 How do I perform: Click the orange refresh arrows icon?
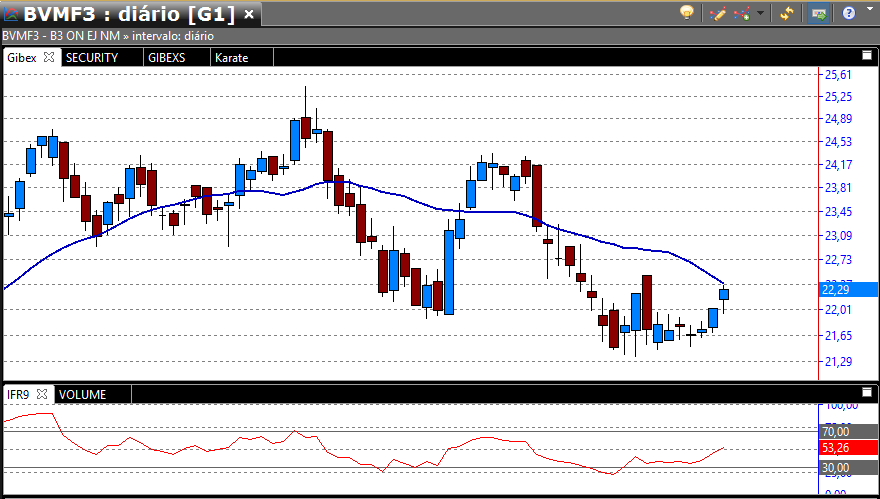pyautogui.click(x=788, y=13)
